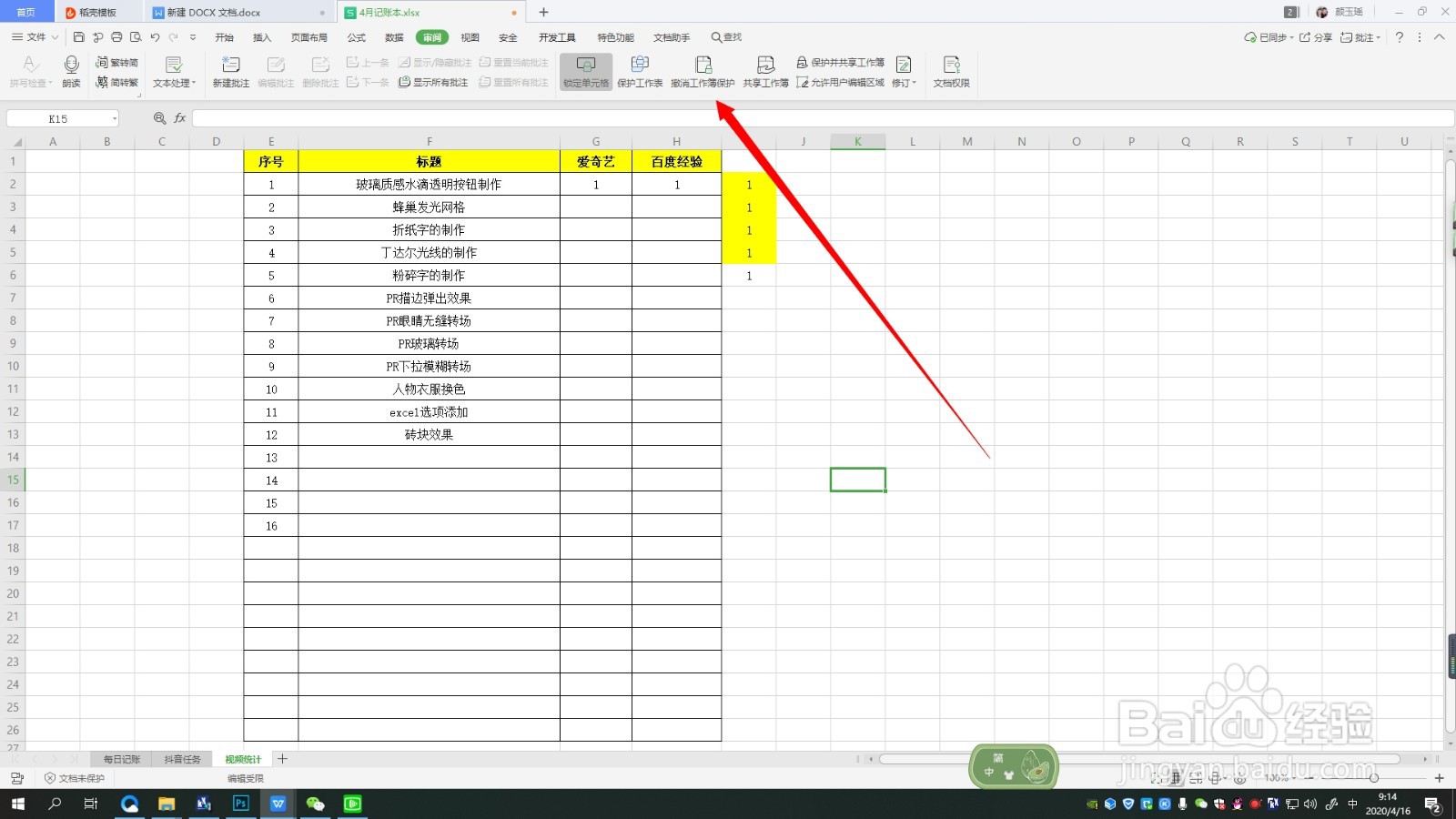
Task: Select the 抖音任务 sheet tab
Action: 182,759
